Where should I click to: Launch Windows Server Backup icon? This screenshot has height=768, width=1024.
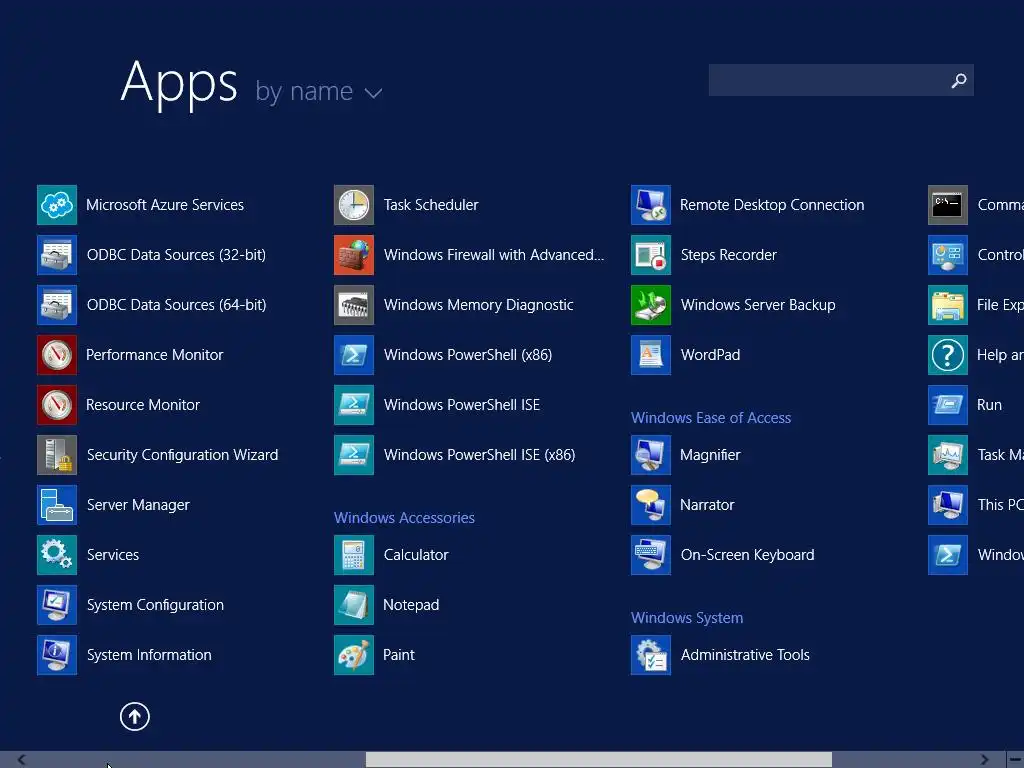[x=651, y=305]
